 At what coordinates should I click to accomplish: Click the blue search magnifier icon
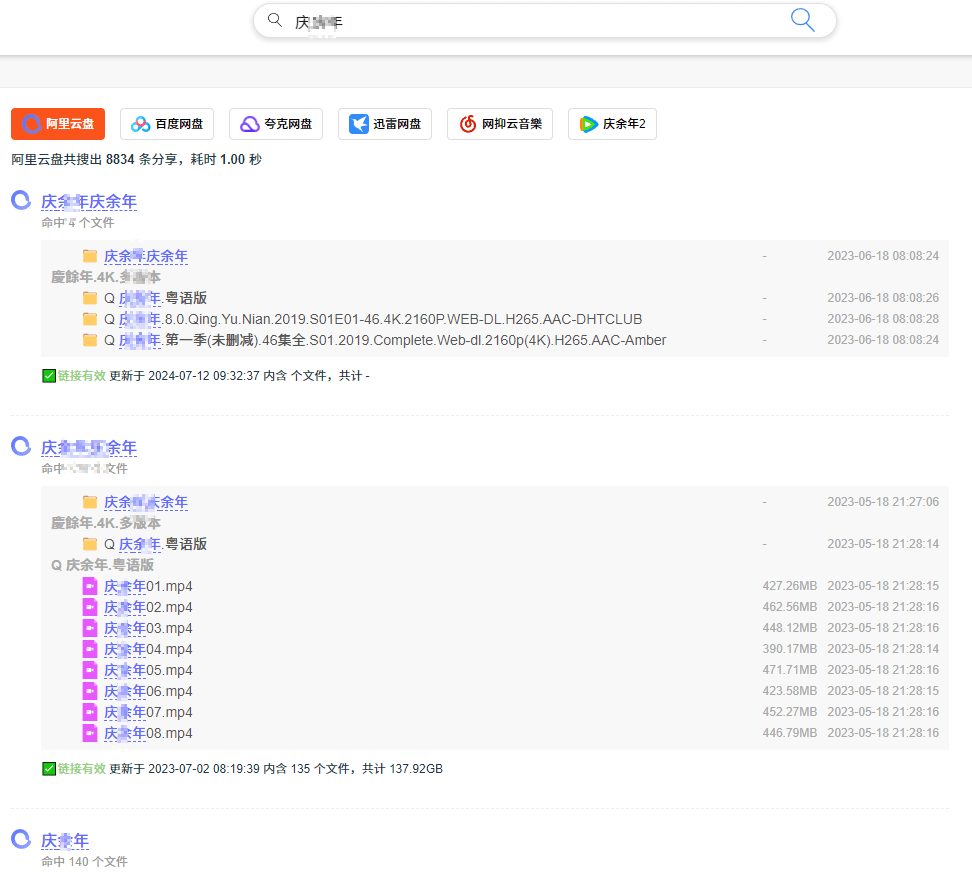802,21
